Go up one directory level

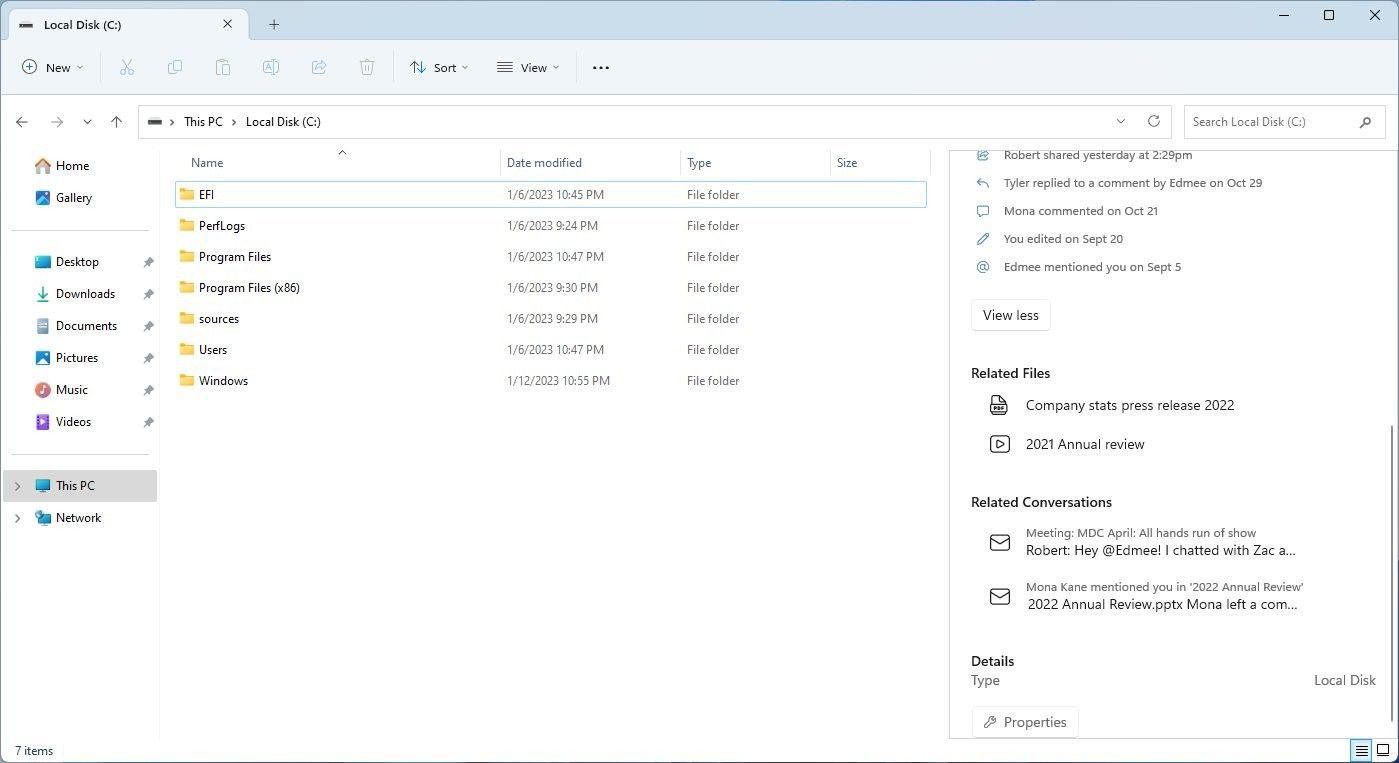[x=116, y=122]
